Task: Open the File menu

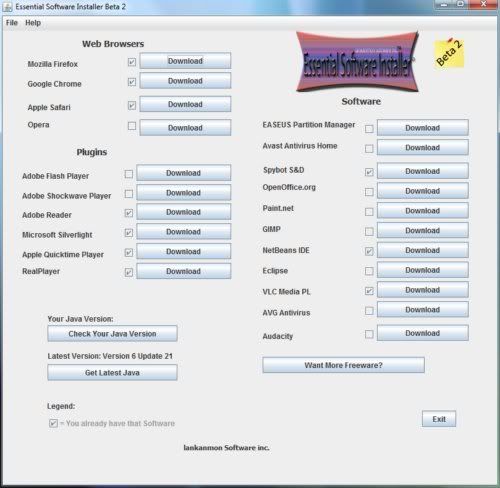Action: tap(12, 23)
